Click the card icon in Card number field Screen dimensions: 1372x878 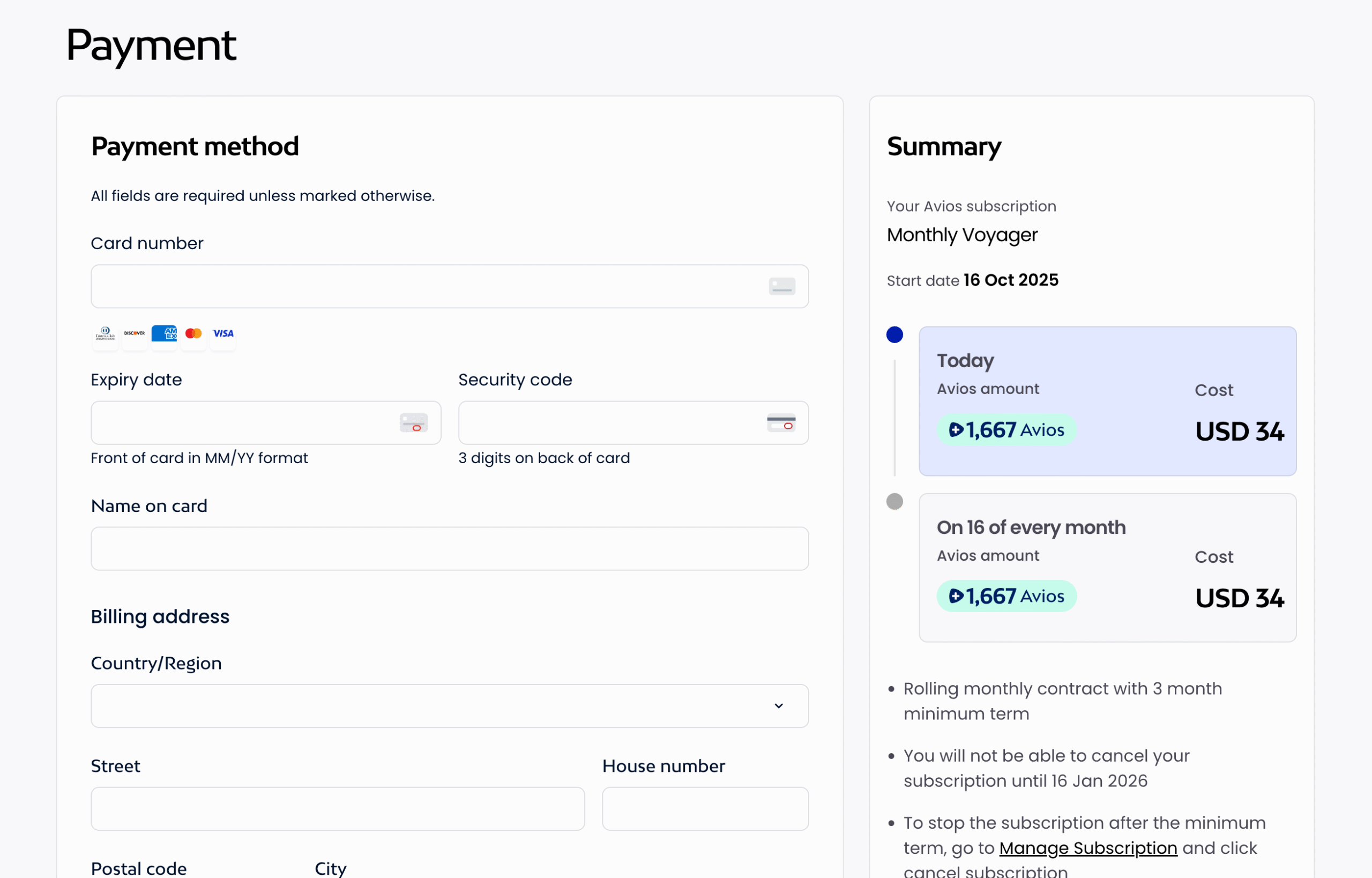pos(781,286)
